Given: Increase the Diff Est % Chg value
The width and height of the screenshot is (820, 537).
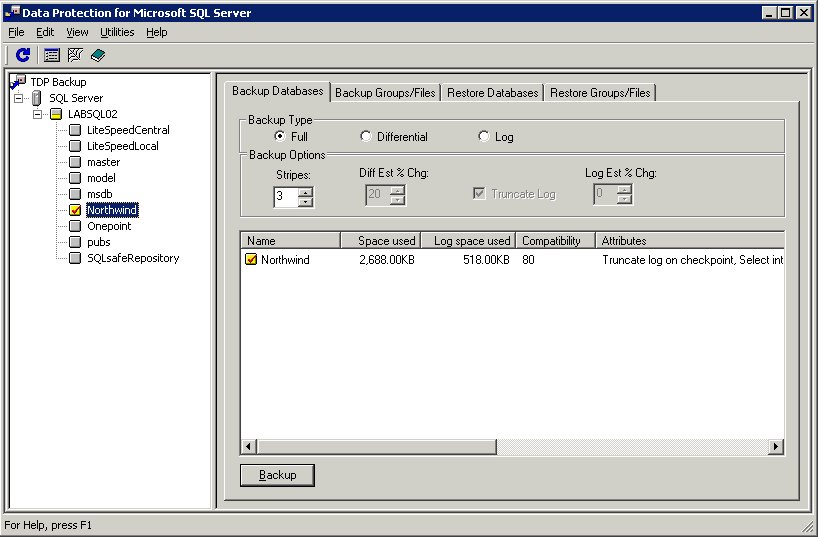Looking at the screenshot, I should 397,190.
